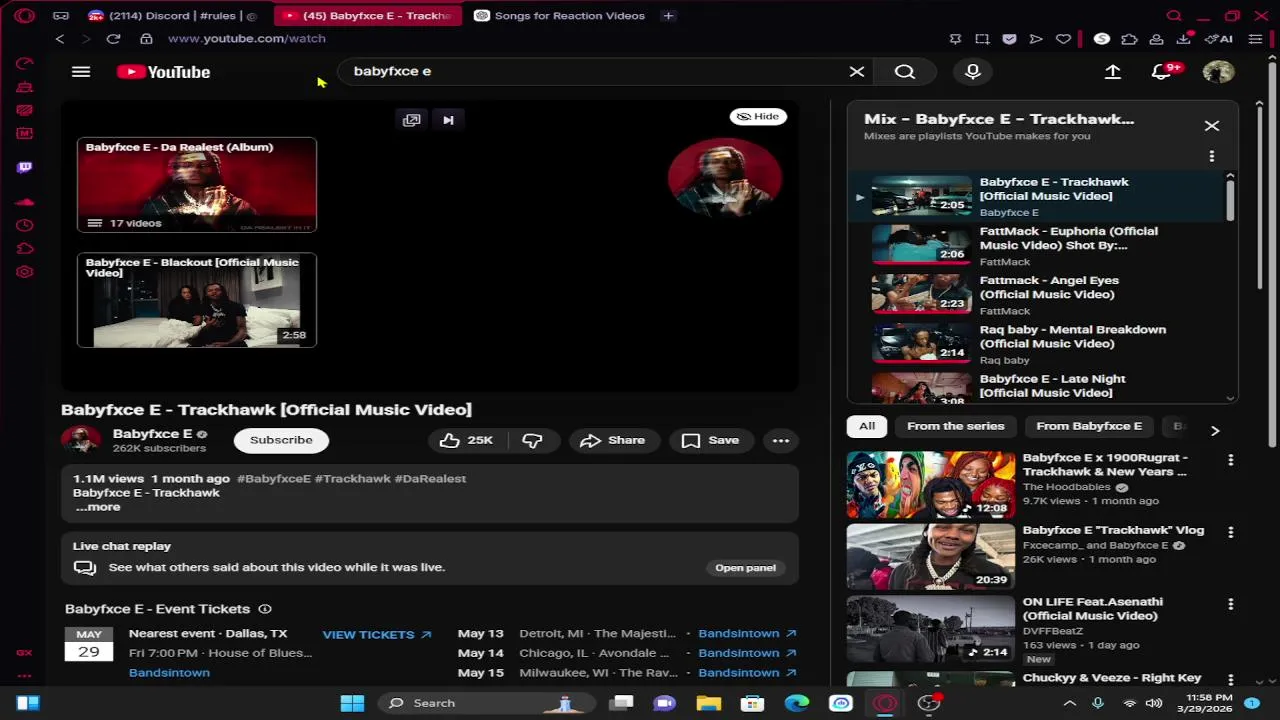The height and width of the screenshot is (720, 1280).
Task: Go to the YouTube home logo
Action: (x=163, y=72)
